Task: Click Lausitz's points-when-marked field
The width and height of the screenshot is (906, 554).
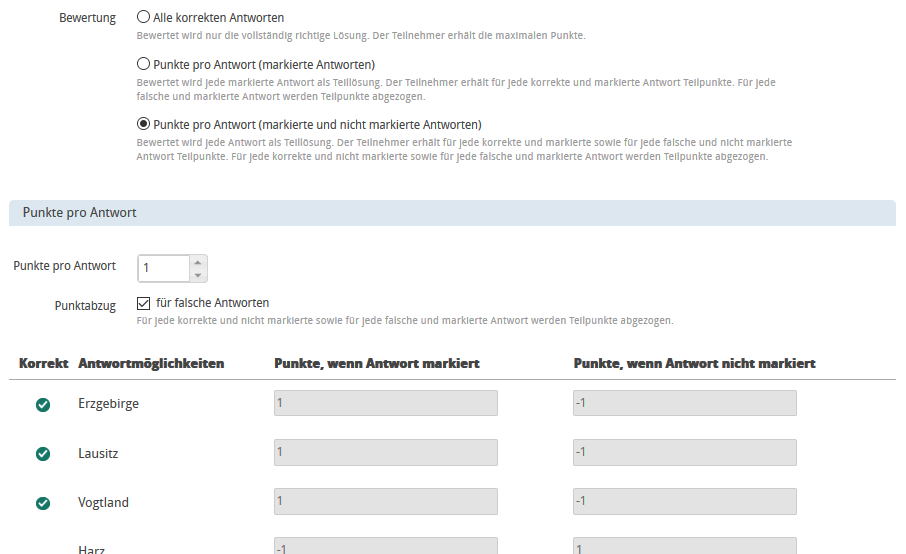Action: (385, 452)
